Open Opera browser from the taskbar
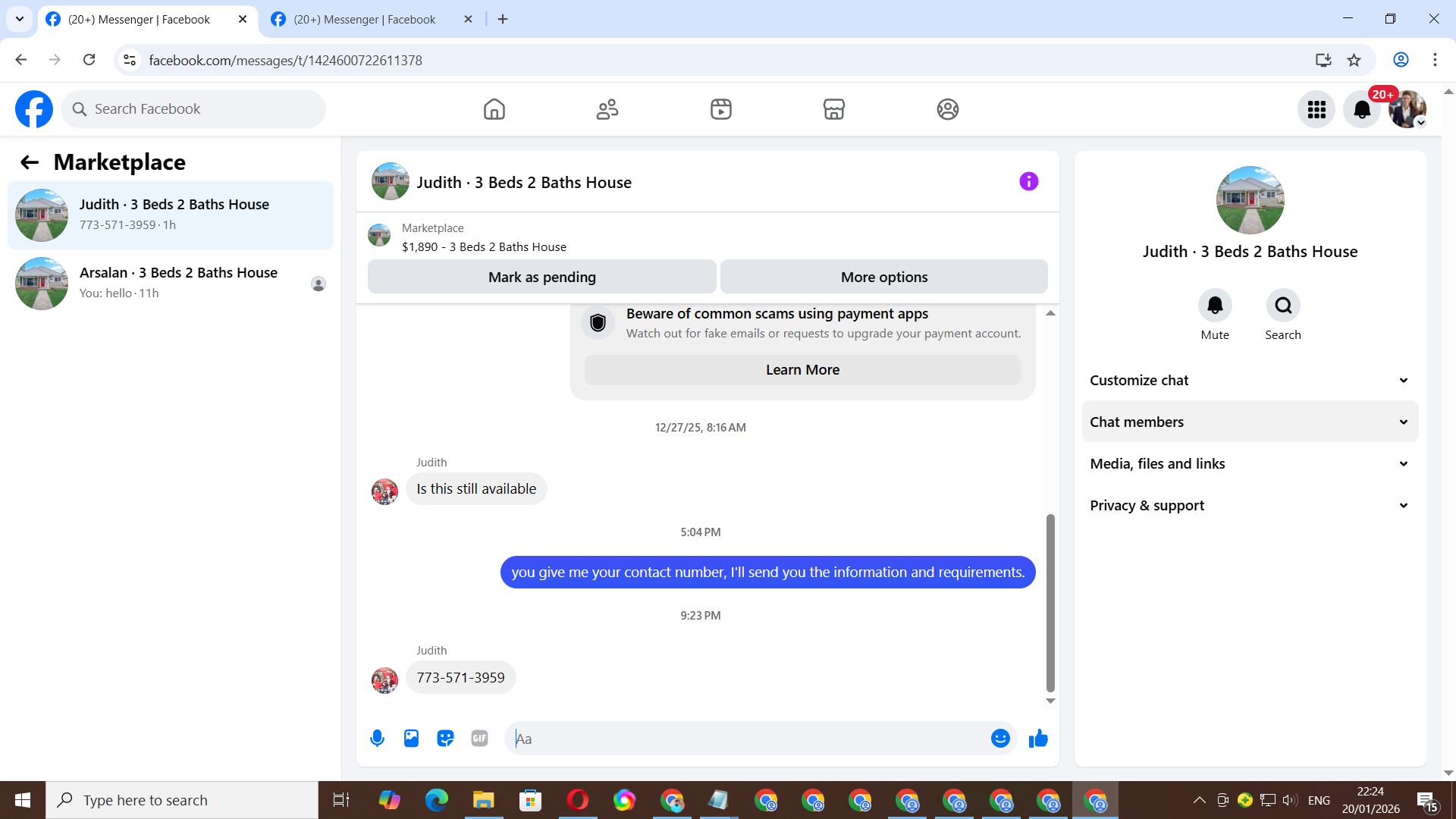 tap(577, 800)
